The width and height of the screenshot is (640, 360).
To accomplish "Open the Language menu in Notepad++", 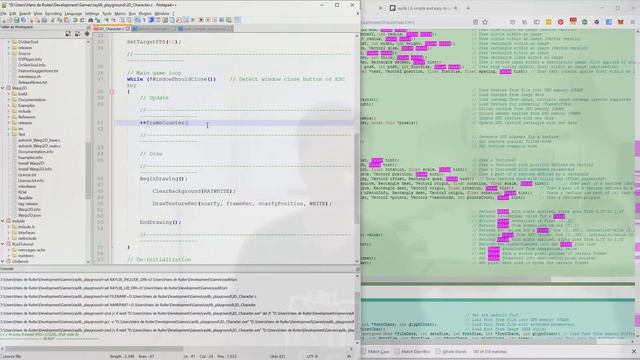I will [x=73, y=13].
